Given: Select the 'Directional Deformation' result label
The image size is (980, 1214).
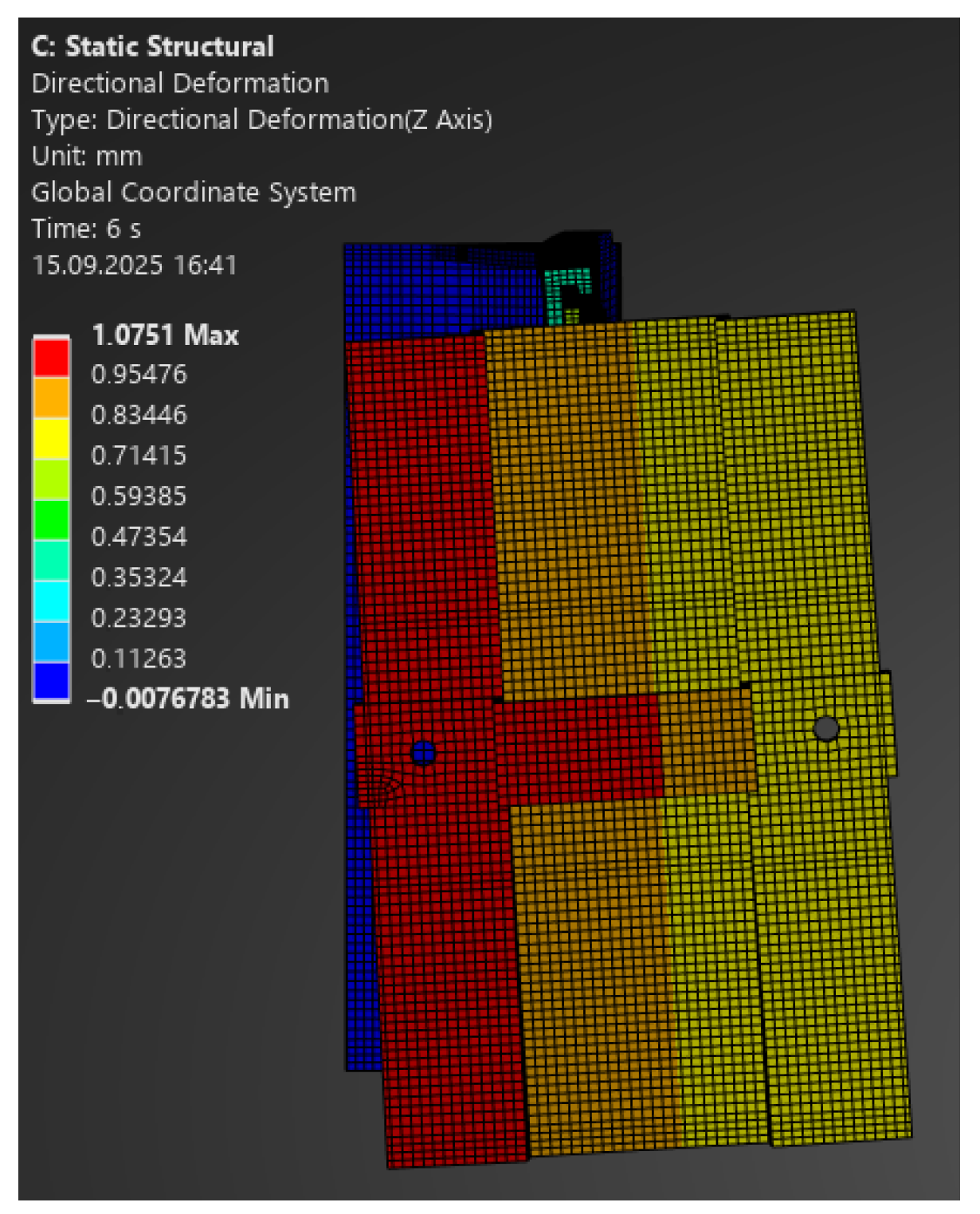Looking at the screenshot, I should [x=180, y=83].
